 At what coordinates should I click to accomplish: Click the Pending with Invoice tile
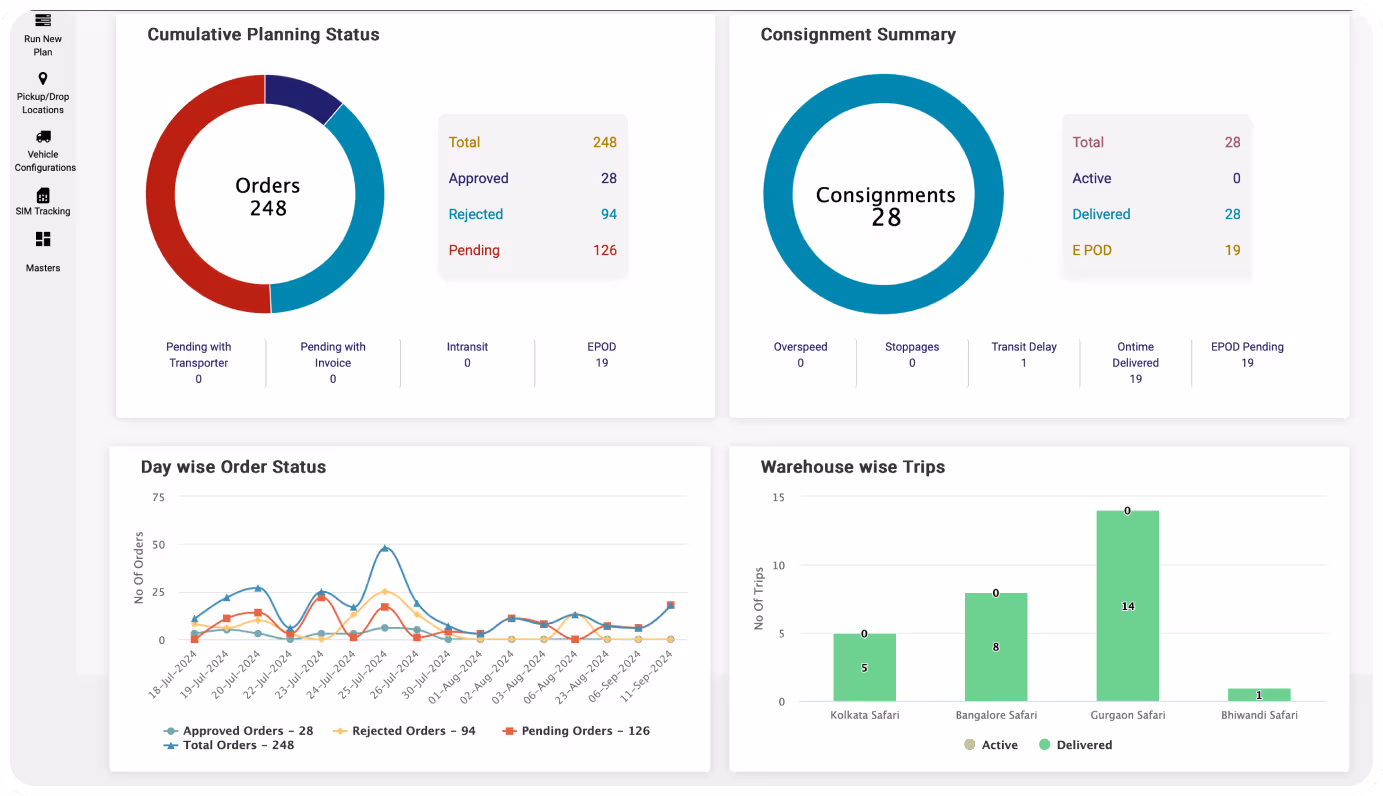pos(333,363)
